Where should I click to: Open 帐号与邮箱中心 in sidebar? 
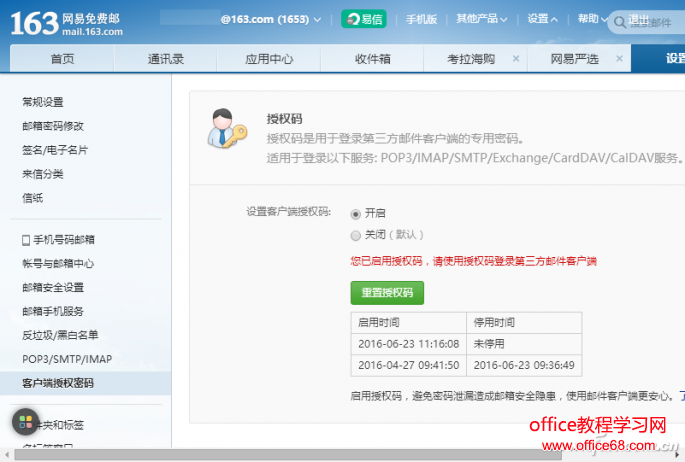coord(58,264)
